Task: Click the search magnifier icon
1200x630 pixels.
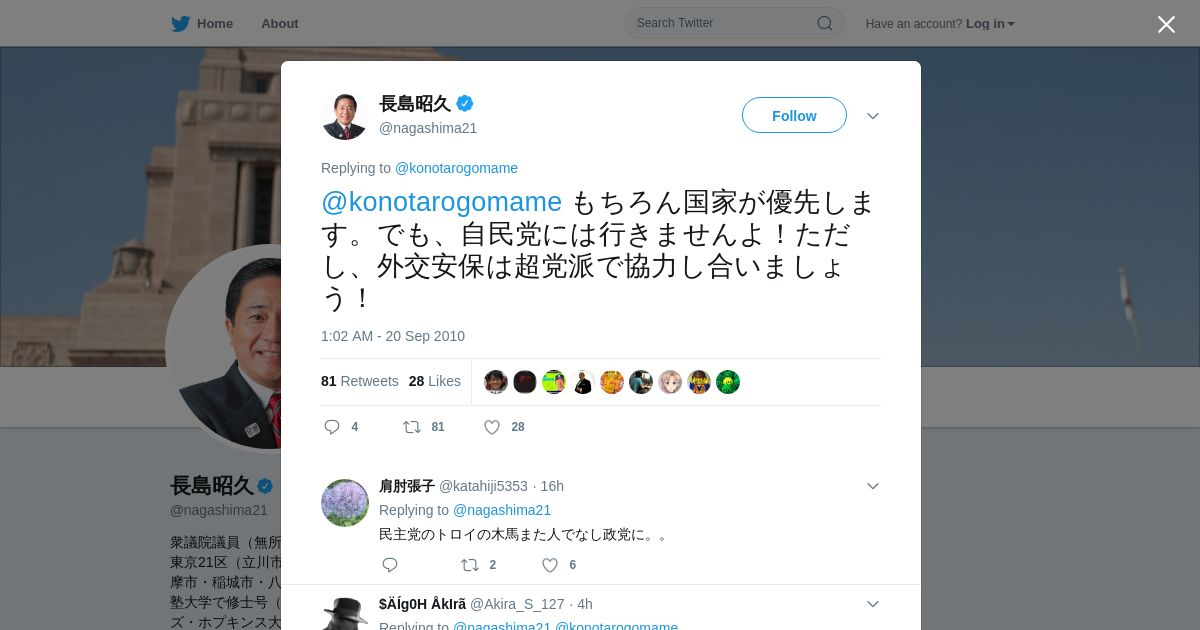Action: [x=824, y=23]
